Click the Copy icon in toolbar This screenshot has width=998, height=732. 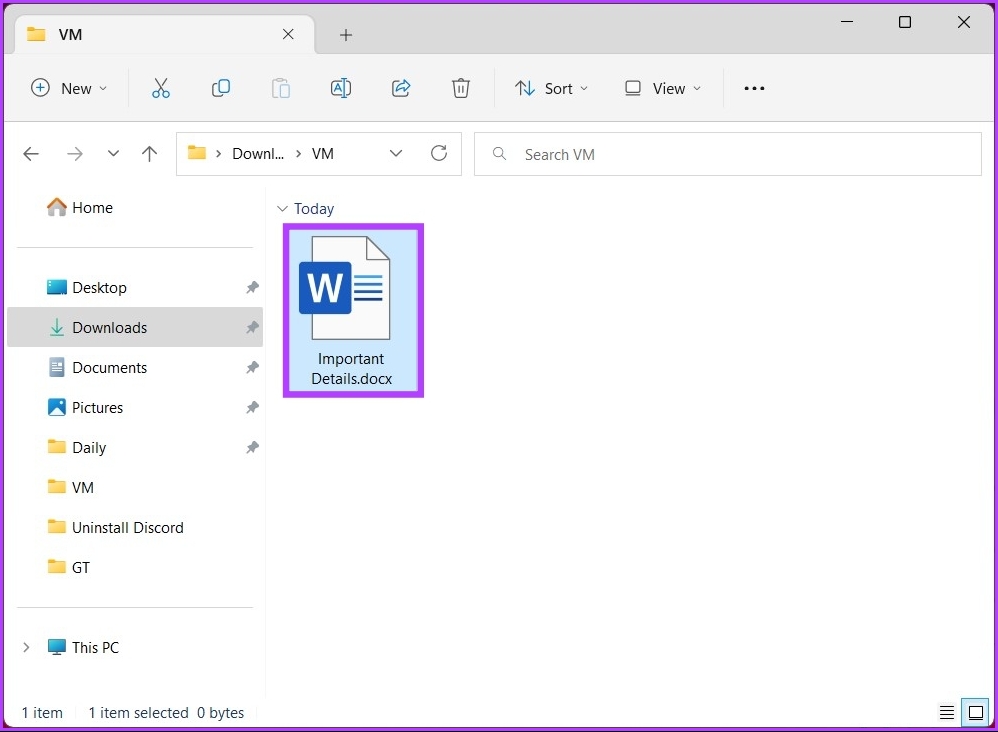tap(221, 88)
